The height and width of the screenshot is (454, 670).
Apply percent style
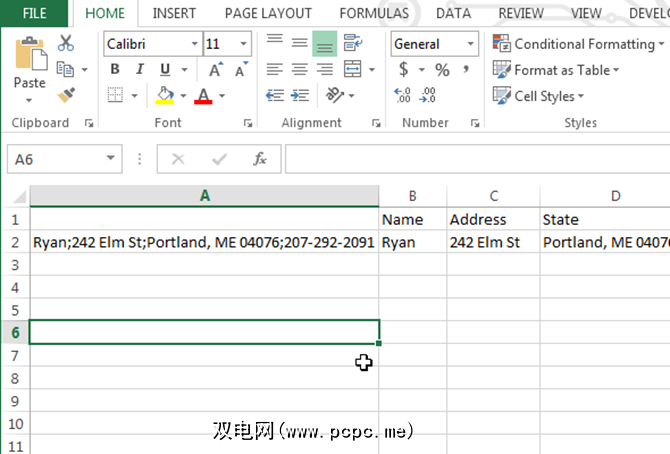[x=442, y=70]
